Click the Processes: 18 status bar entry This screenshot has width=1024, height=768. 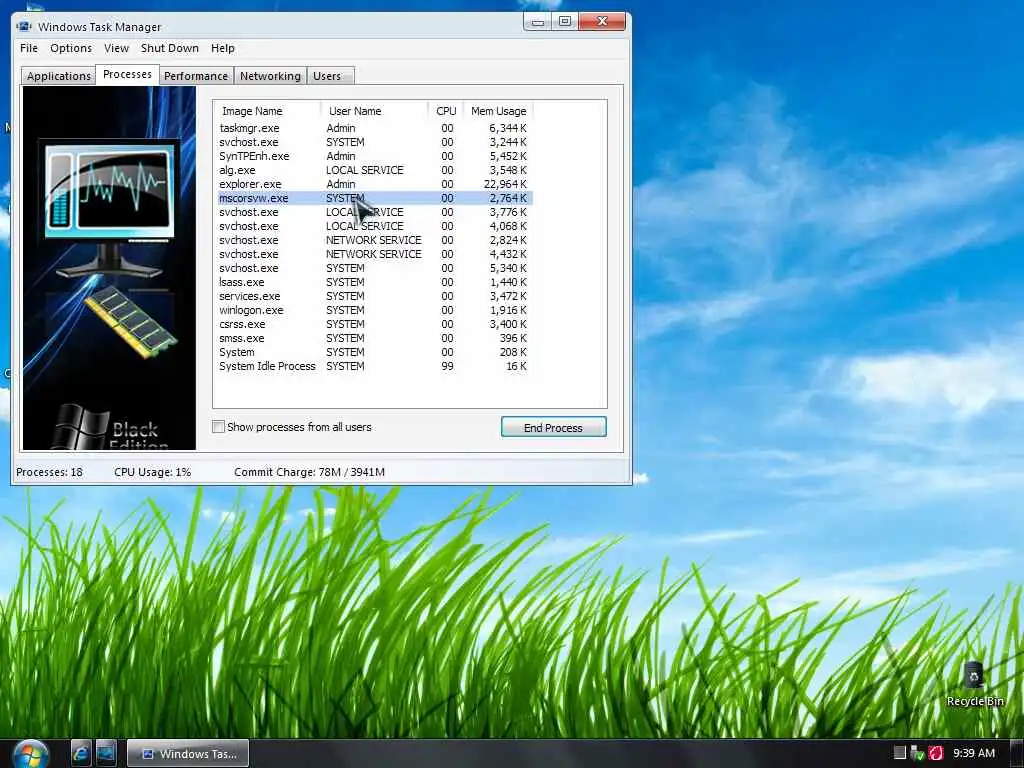(50, 472)
